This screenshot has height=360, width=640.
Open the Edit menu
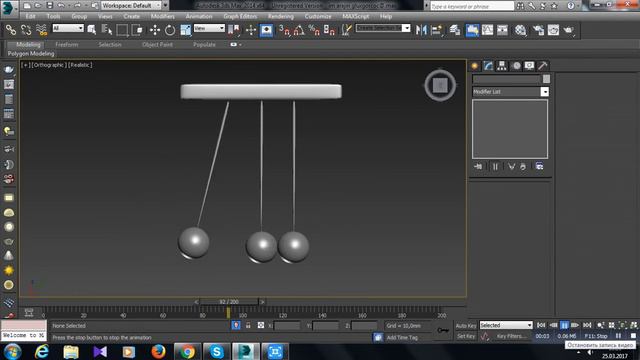click(x=30, y=16)
